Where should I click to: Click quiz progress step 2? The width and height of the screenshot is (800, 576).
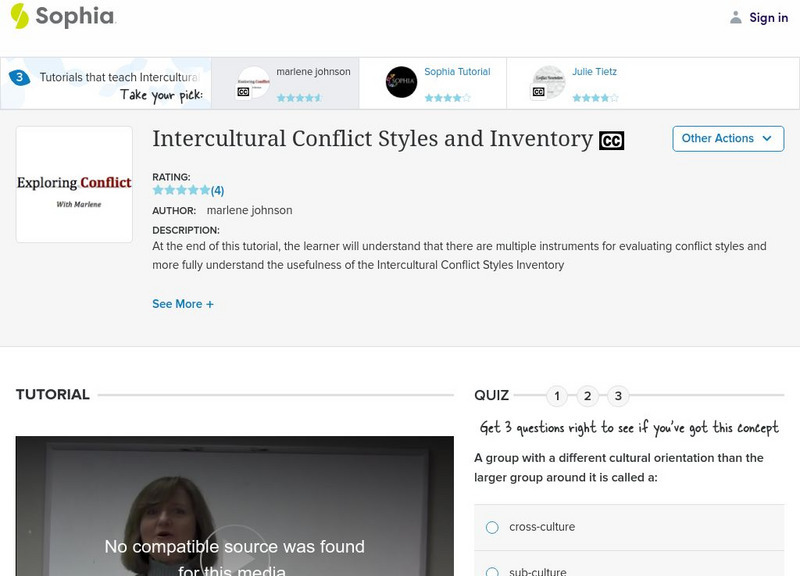(586, 396)
